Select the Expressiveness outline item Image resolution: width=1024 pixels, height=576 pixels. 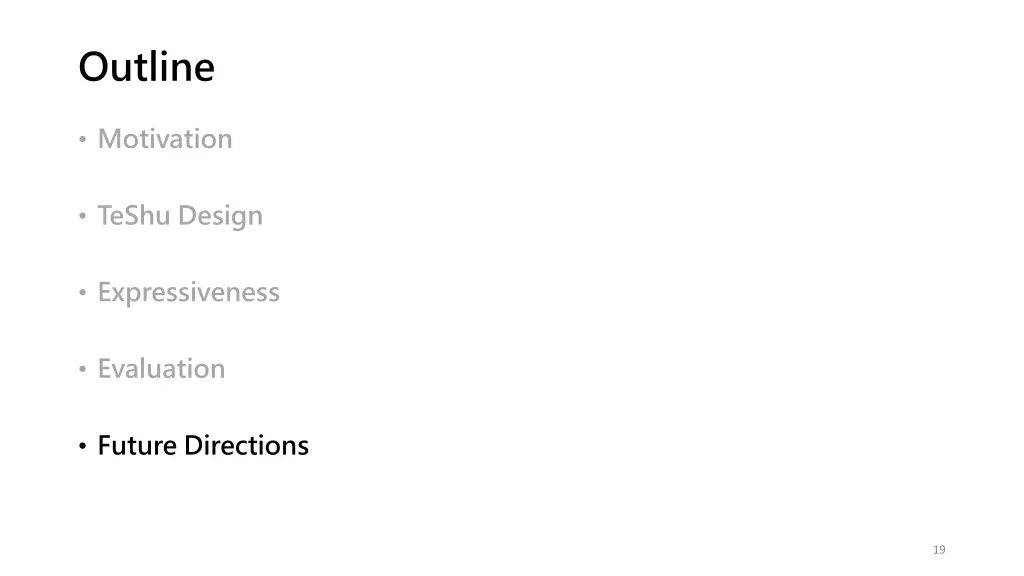189,292
